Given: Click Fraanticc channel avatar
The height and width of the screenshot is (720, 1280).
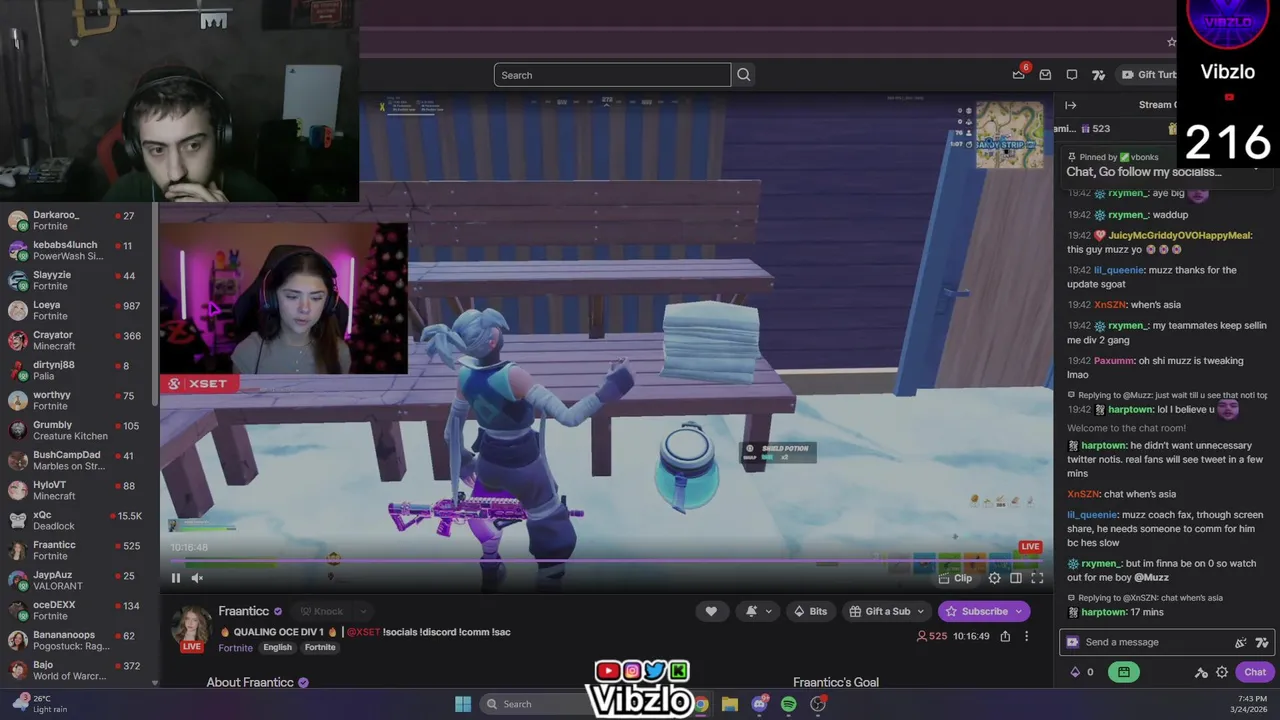Looking at the screenshot, I should point(190,624).
